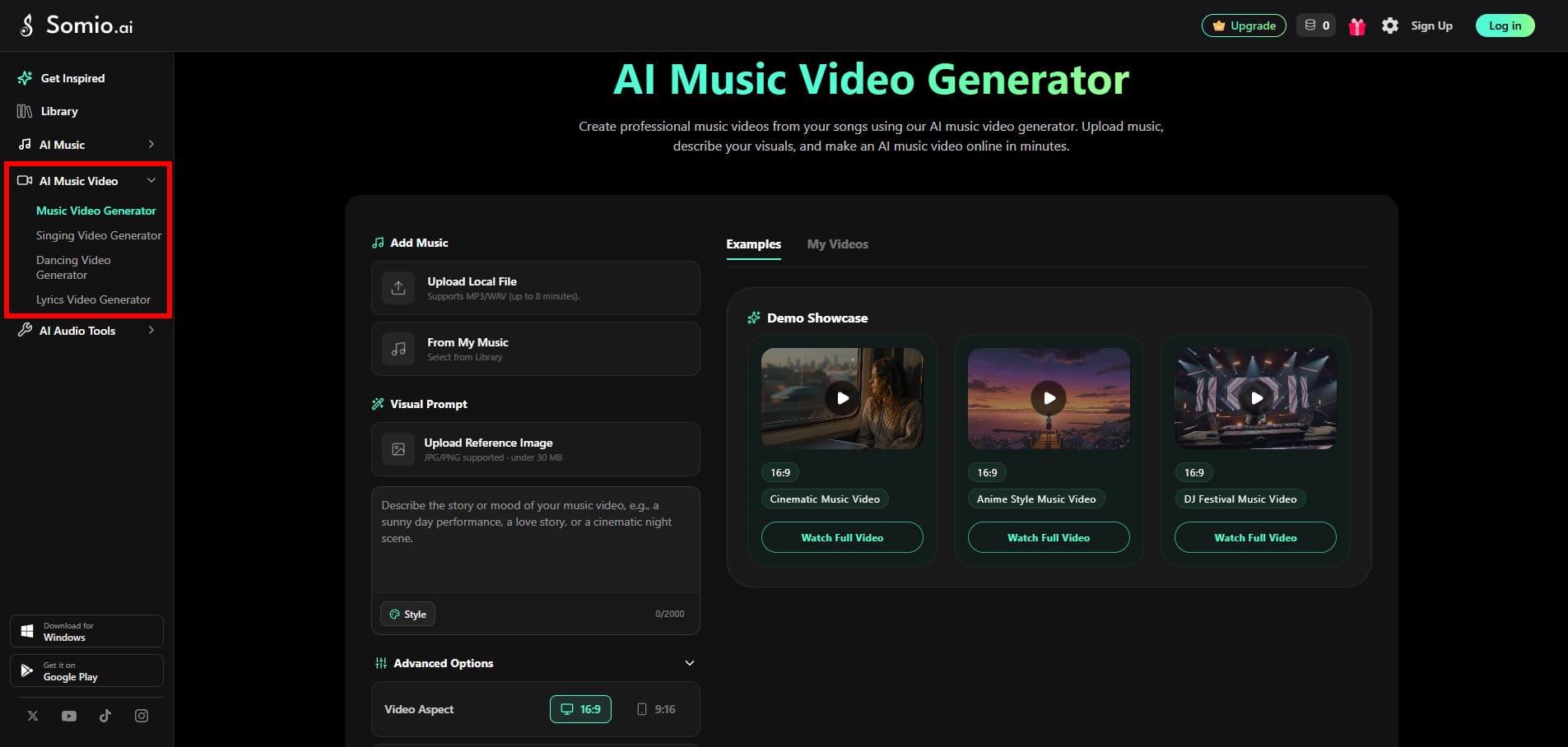Open the Instagram social link
The image size is (1568, 747).
142,716
